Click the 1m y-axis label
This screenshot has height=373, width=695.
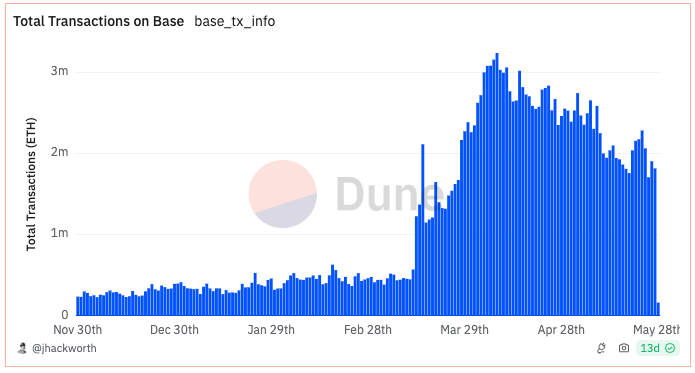click(59, 233)
